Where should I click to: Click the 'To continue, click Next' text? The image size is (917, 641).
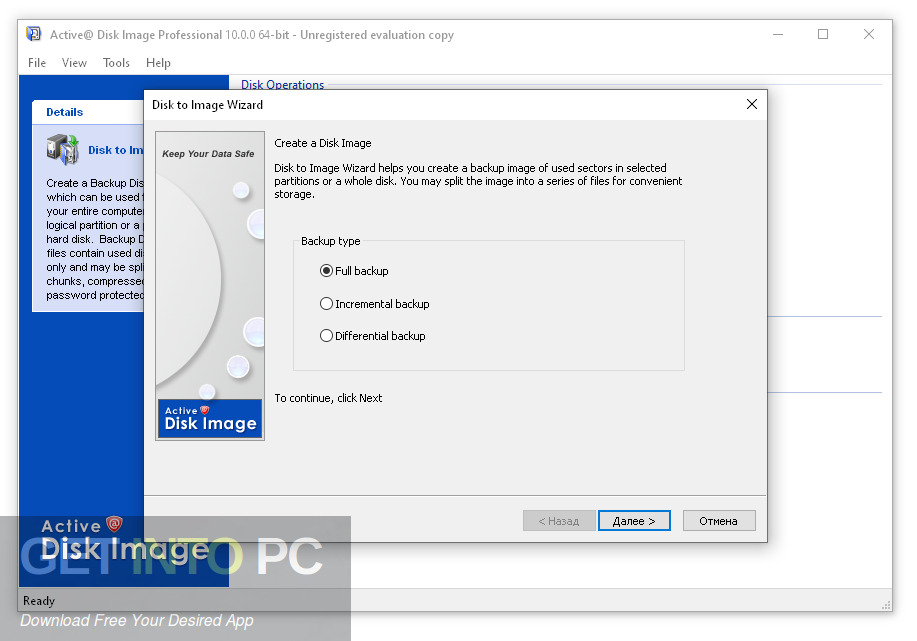(328, 398)
